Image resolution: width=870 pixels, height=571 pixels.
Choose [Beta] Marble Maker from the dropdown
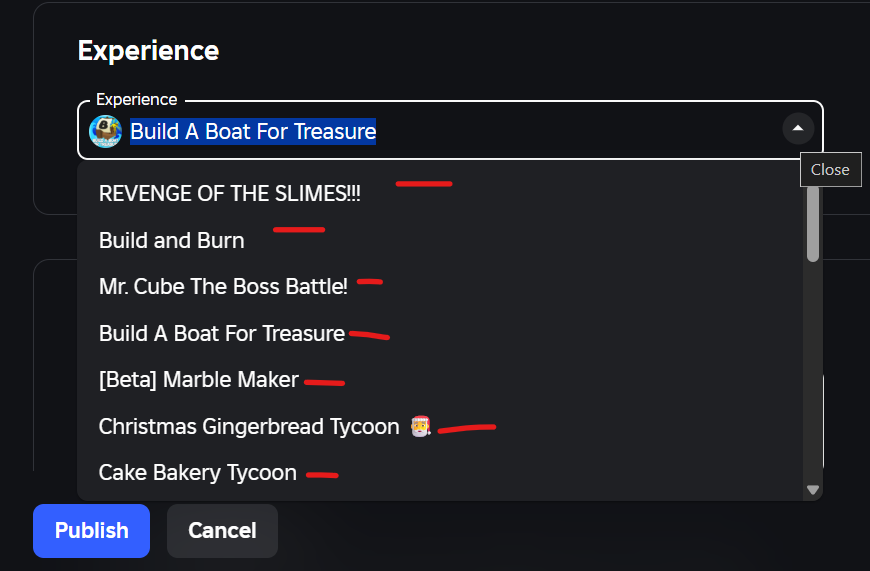pyautogui.click(x=198, y=380)
